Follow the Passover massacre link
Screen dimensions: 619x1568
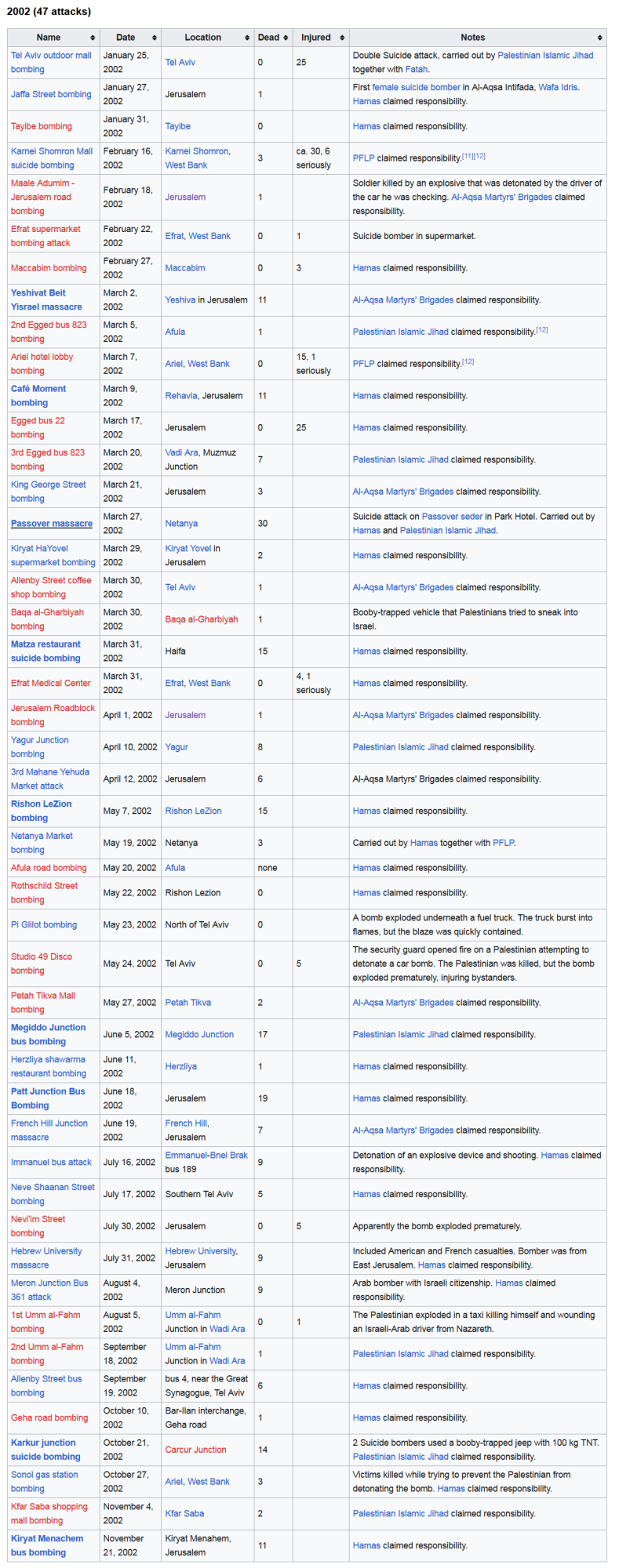tap(52, 524)
